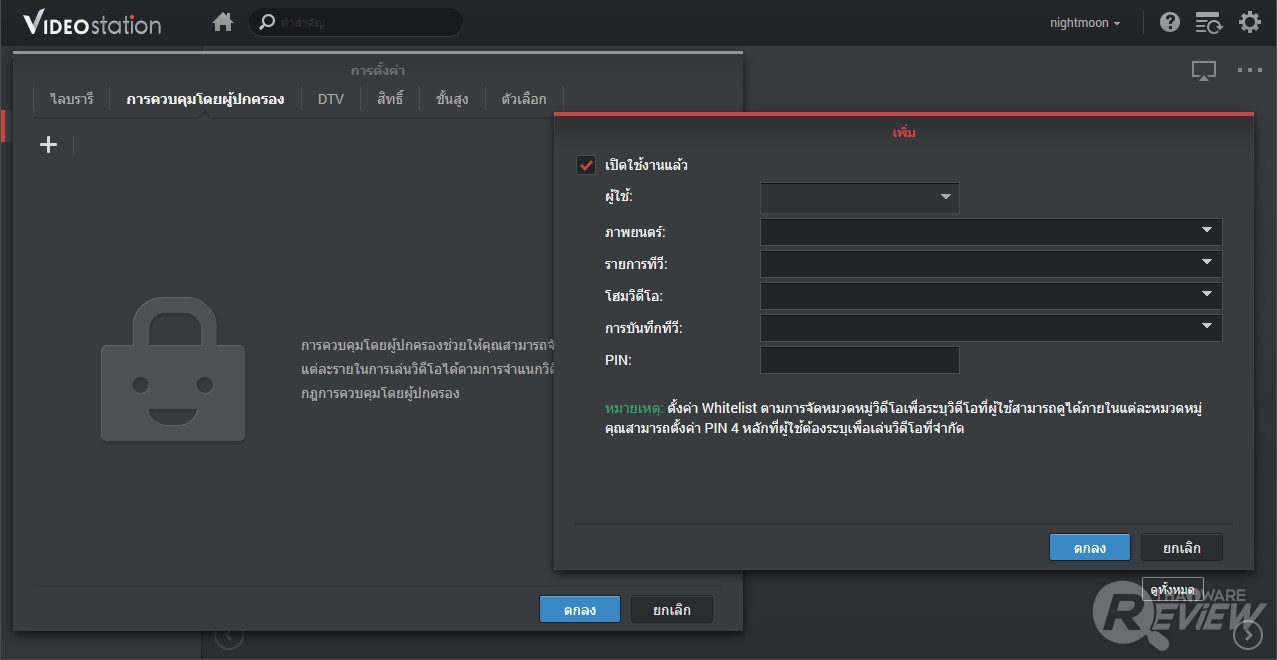Open the task list refresh icon
The image size is (1277, 660).
pyautogui.click(x=1208, y=22)
